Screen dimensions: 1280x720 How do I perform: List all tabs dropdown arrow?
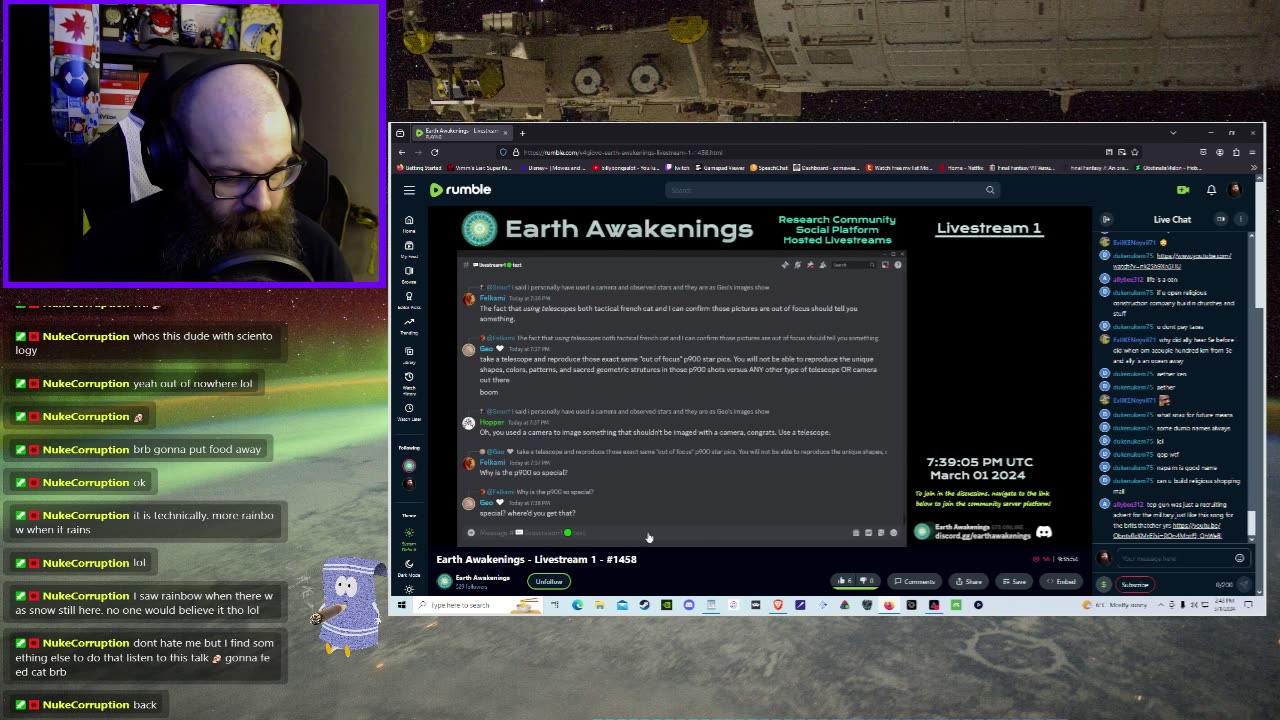pyautogui.click(x=1173, y=132)
